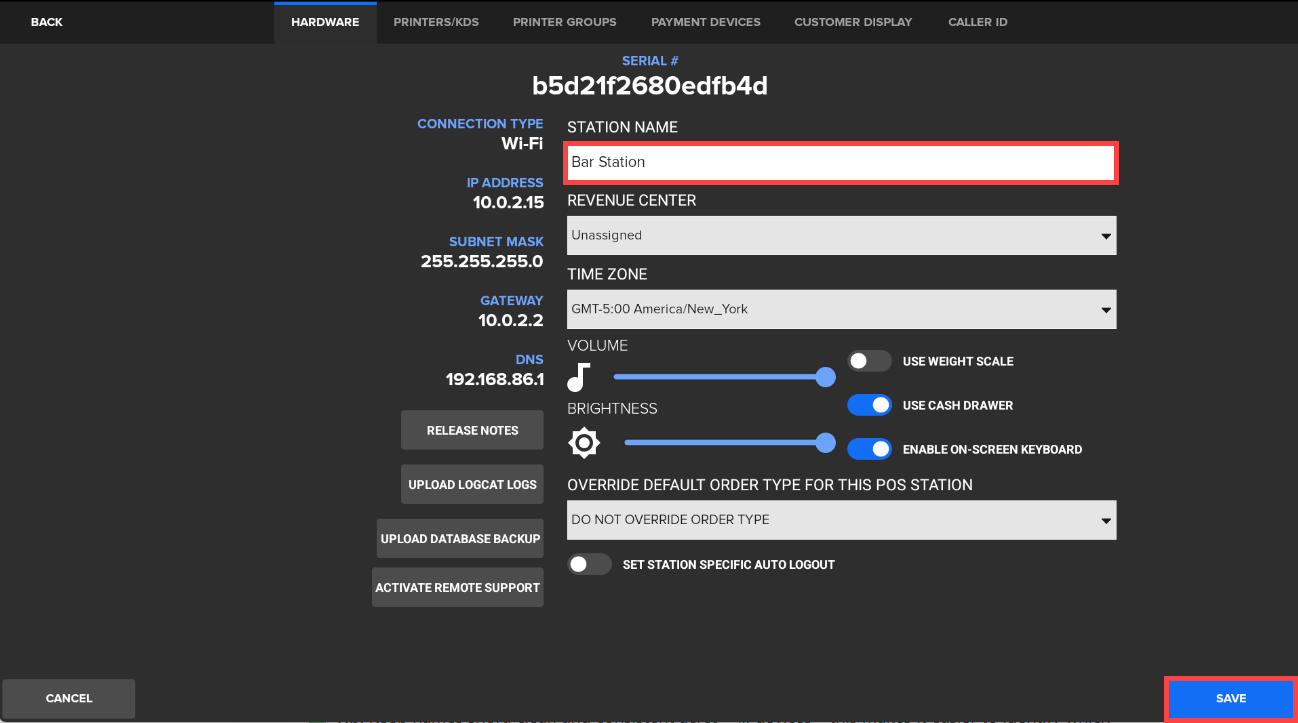Click the sun brightness icon
1298x723 pixels.
coord(584,442)
